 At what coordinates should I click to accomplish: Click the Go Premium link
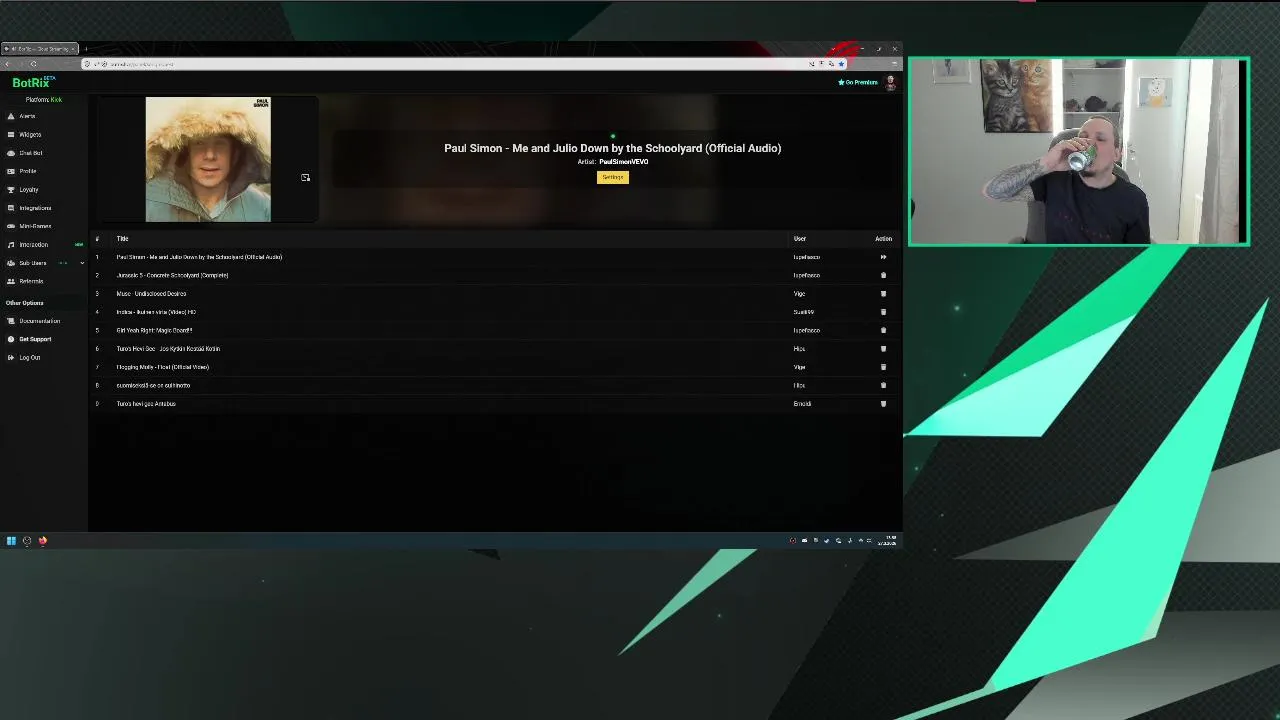[858, 82]
